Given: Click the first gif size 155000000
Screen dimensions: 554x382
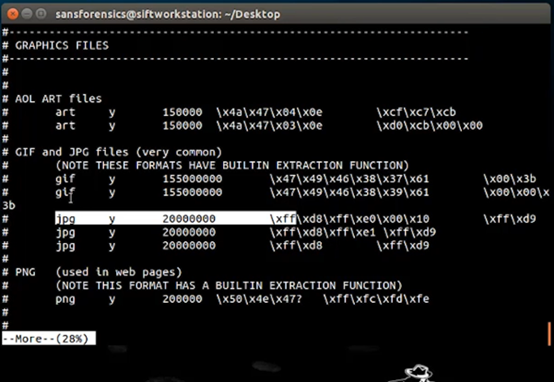Looking at the screenshot, I should pos(192,179).
